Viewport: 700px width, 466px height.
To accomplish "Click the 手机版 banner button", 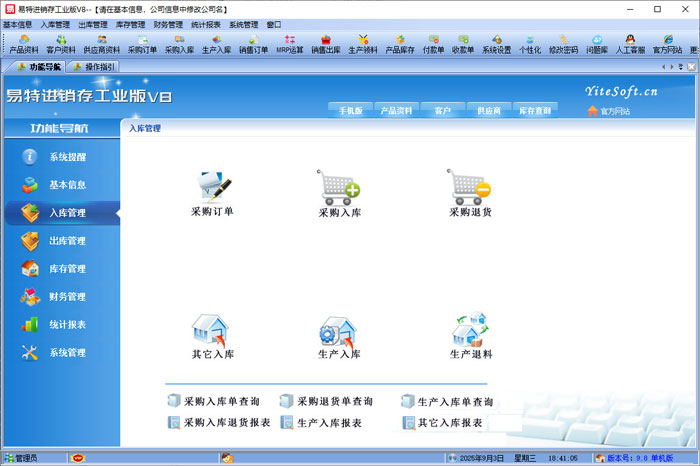I will [350, 111].
